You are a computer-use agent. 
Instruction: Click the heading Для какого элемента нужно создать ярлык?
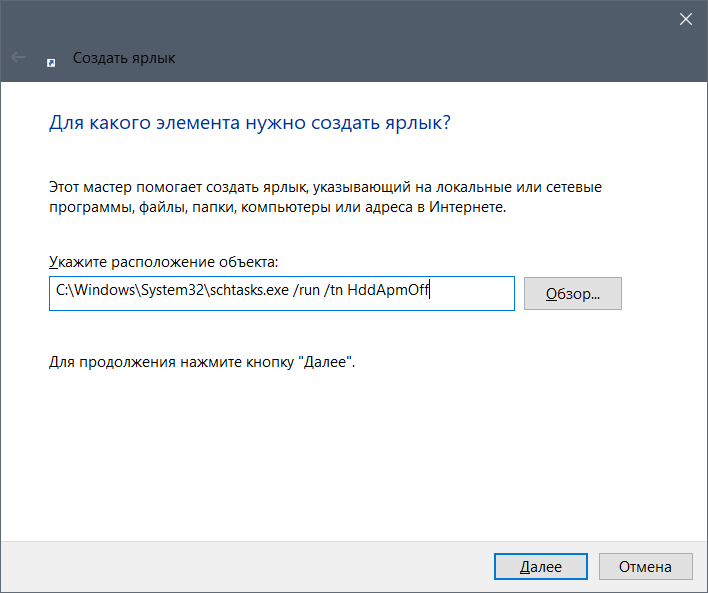[x=249, y=123]
